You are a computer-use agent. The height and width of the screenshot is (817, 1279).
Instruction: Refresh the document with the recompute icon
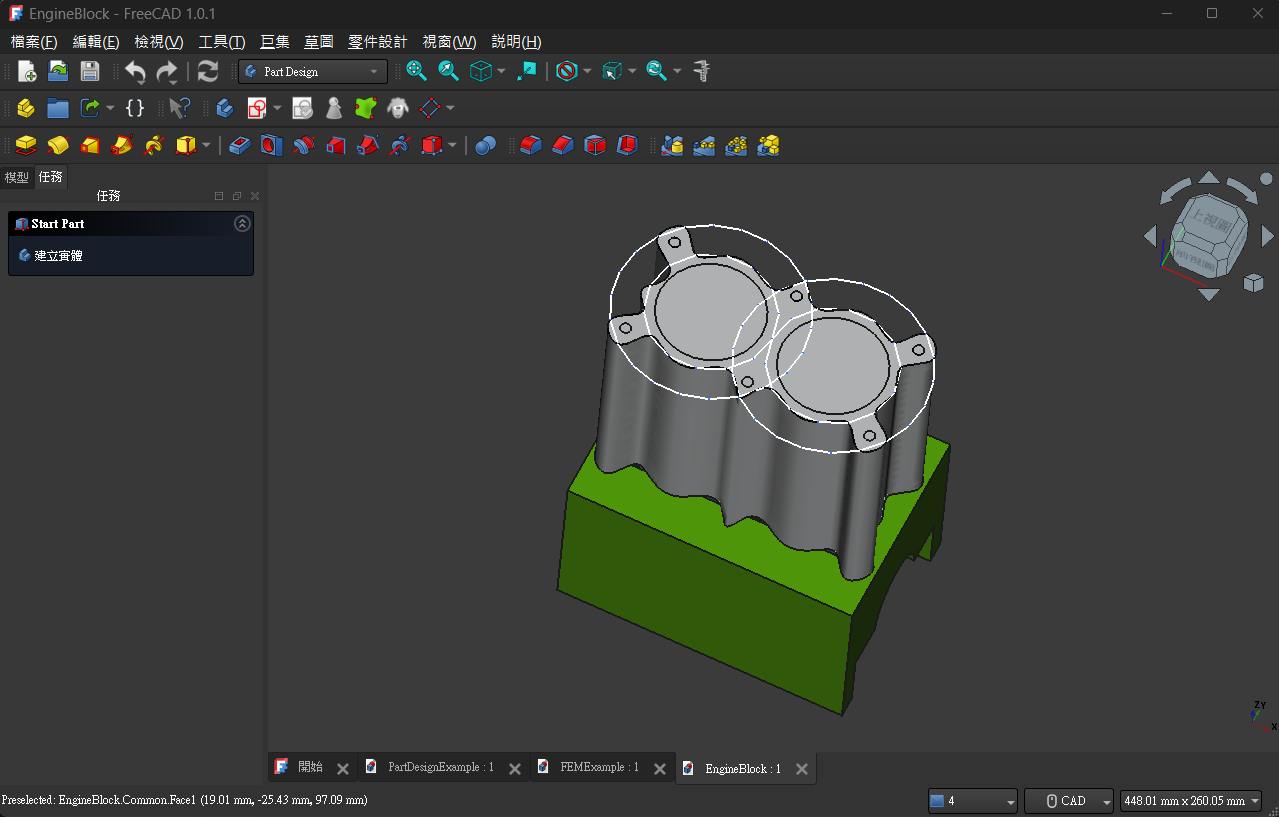click(207, 71)
